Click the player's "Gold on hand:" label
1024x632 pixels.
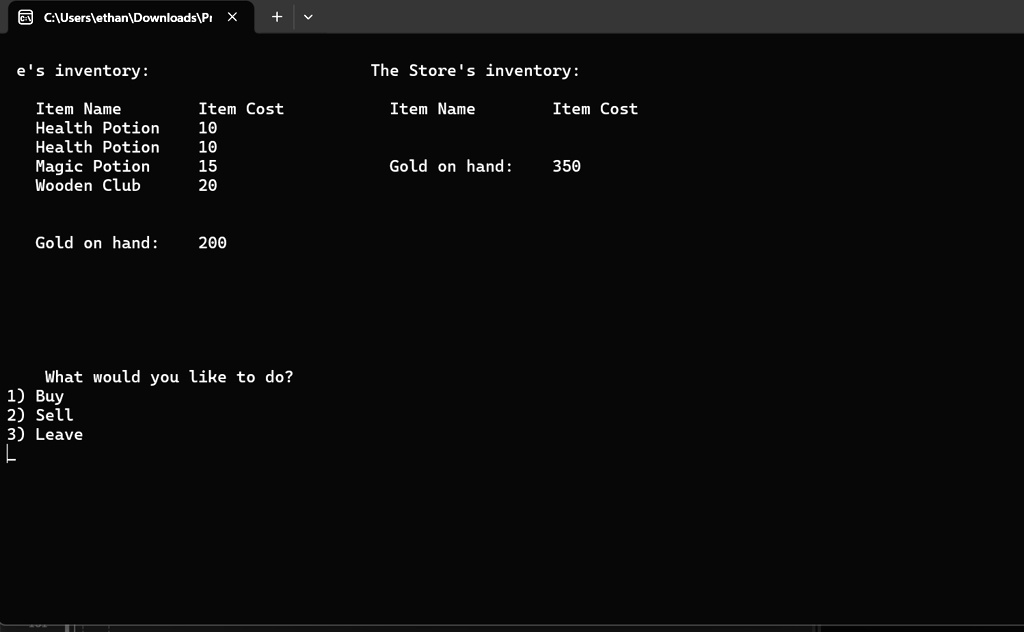[x=97, y=243]
